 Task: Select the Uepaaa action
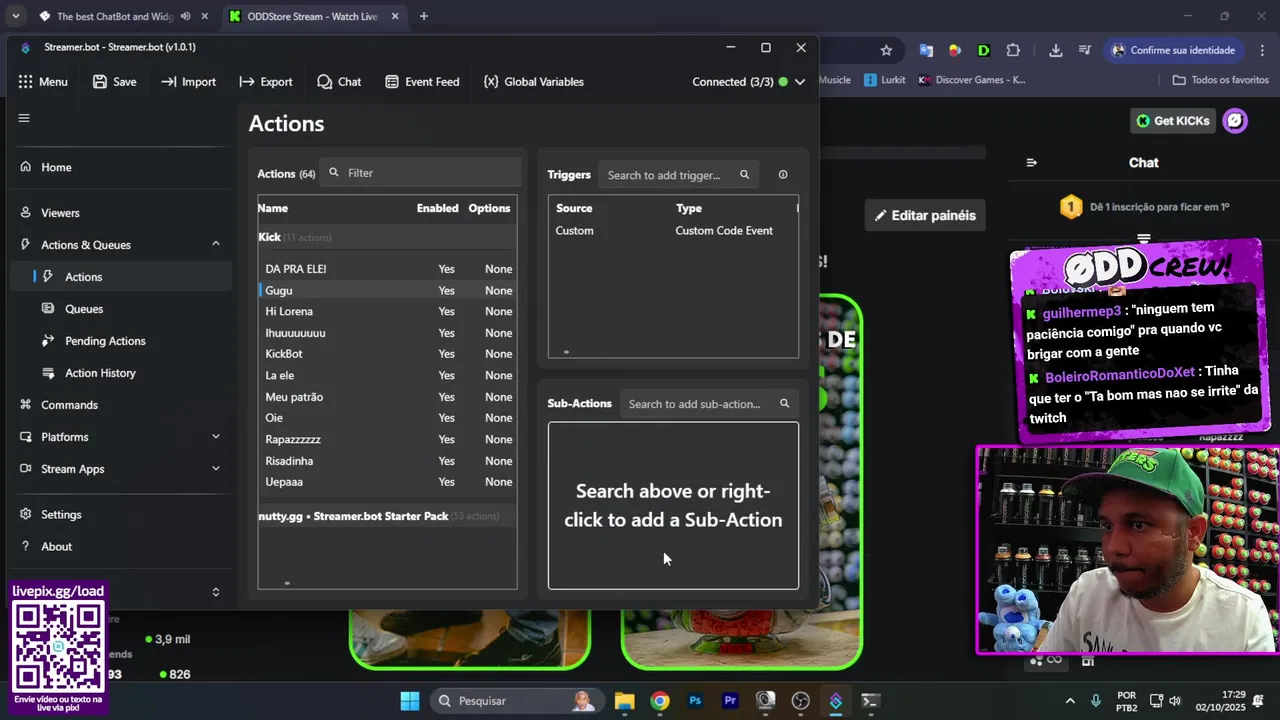[387, 482]
